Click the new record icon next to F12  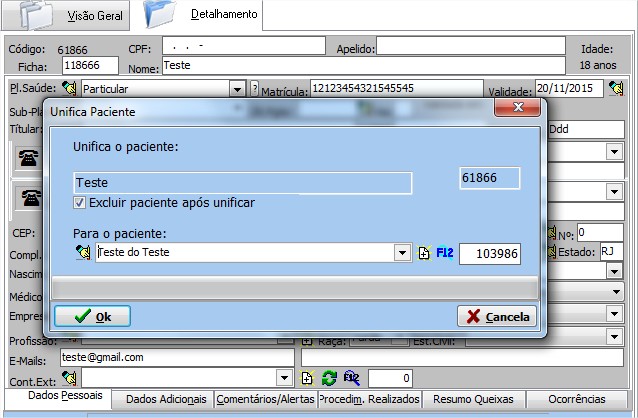pyautogui.click(x=424, y=253)
